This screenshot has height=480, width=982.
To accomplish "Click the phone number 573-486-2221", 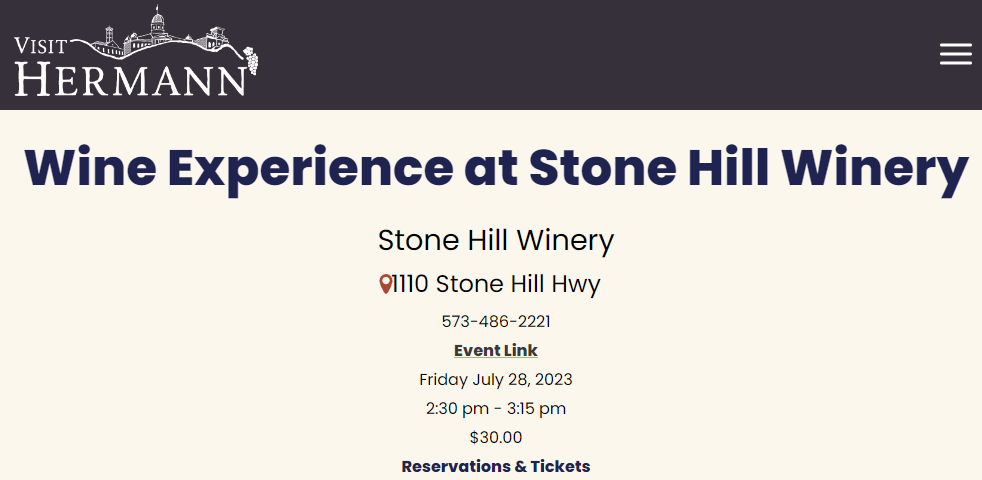I will (496, 322).
